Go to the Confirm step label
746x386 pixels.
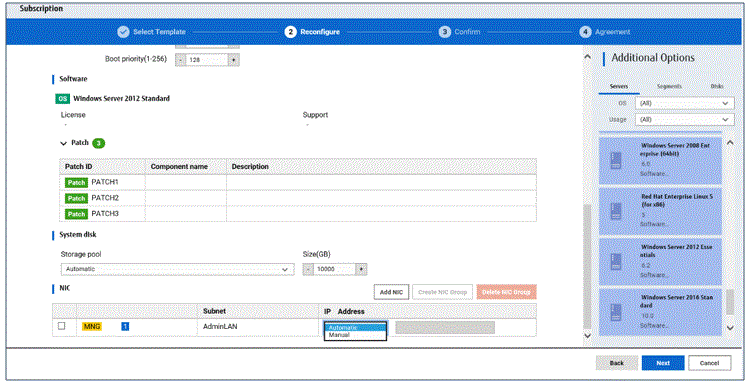pyautogui.click(x=467, y=32)
